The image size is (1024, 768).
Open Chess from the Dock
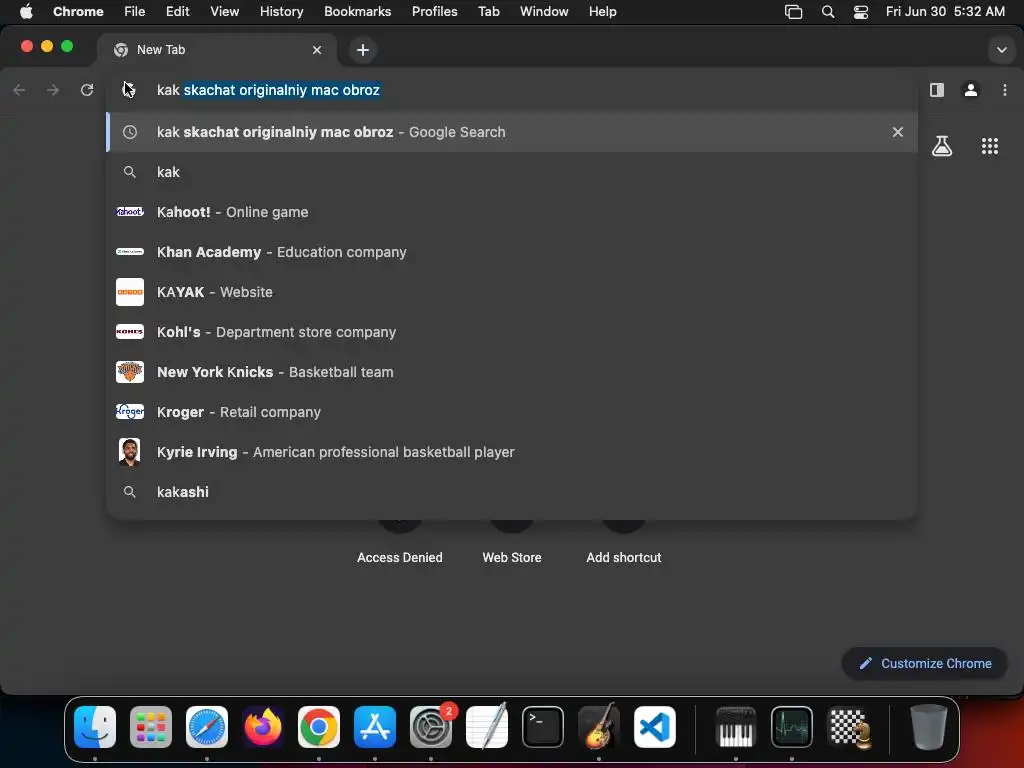point(849,727)
